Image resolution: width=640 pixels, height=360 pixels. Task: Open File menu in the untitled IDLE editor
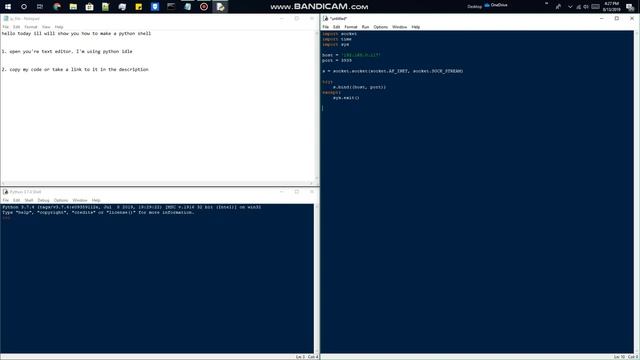(x=325, y=27)
